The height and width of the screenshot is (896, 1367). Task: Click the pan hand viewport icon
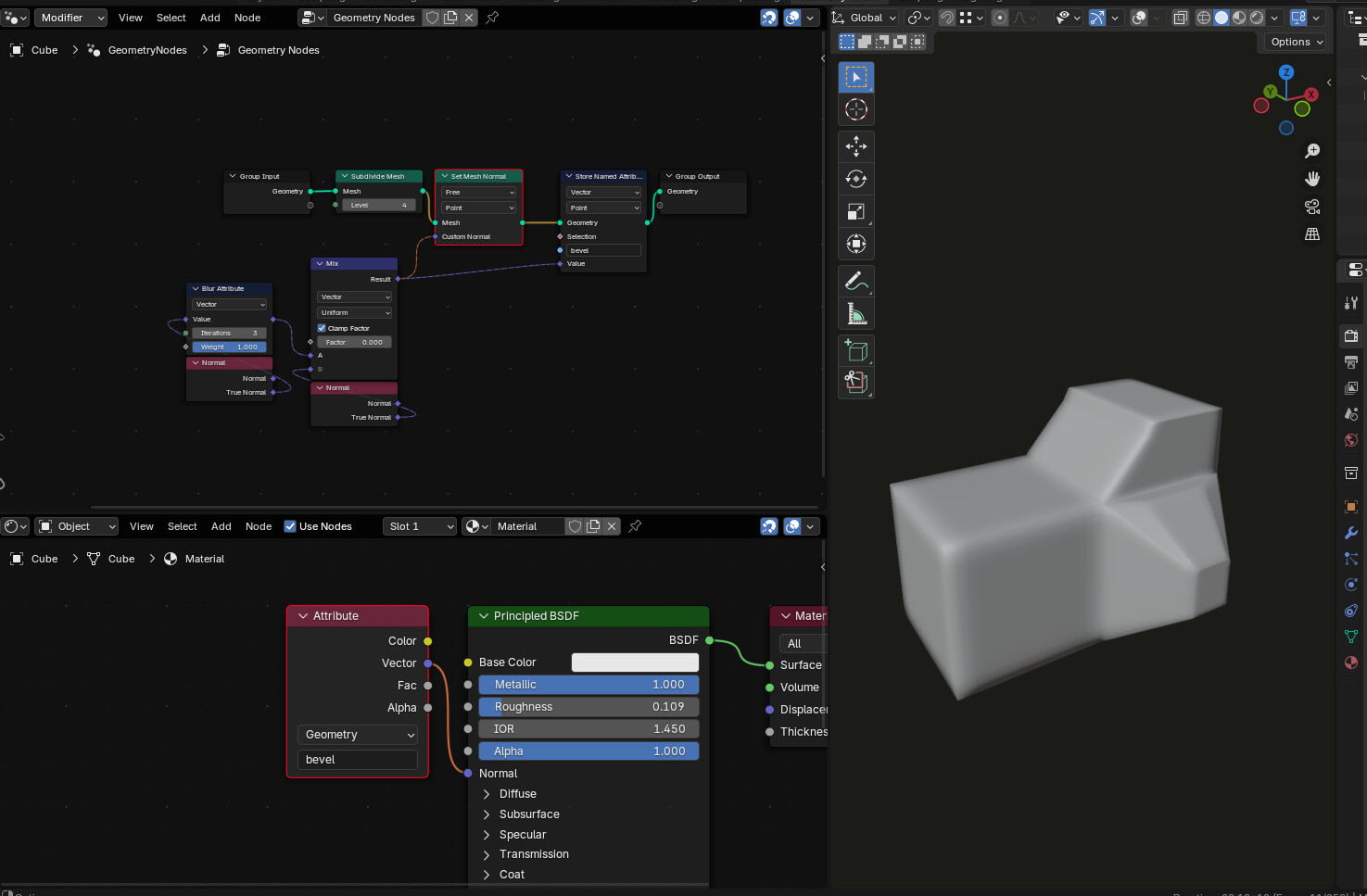(1312, 179)
